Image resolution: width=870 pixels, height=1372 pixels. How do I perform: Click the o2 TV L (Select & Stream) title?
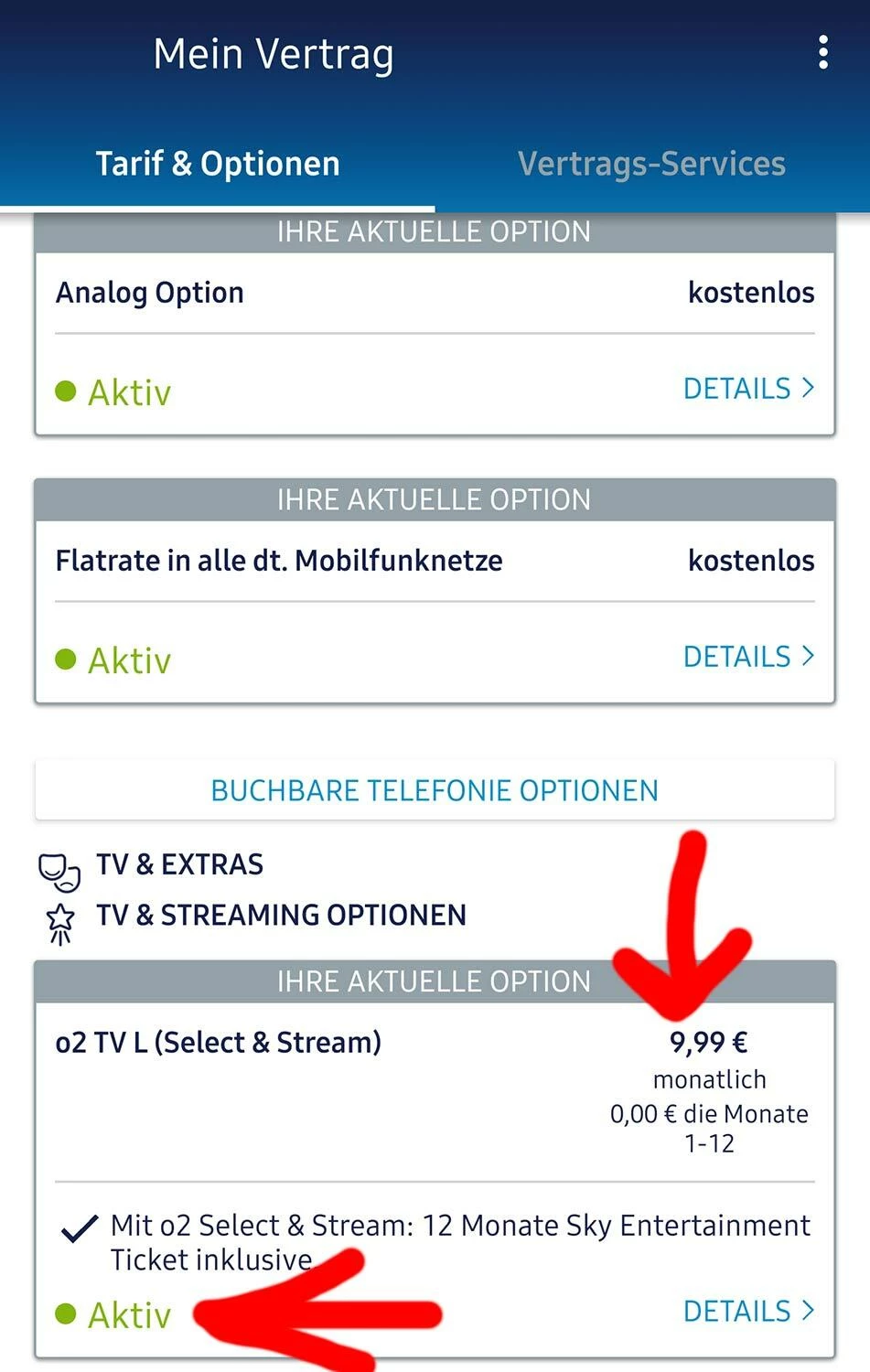click(219, 1043)
